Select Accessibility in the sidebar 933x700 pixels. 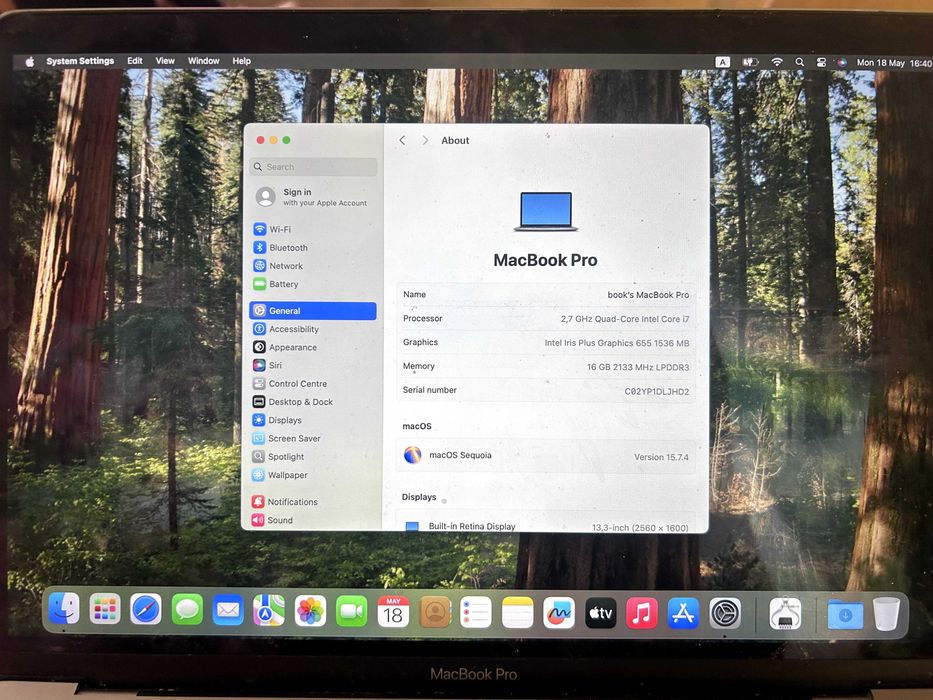(x=313, y=329)
